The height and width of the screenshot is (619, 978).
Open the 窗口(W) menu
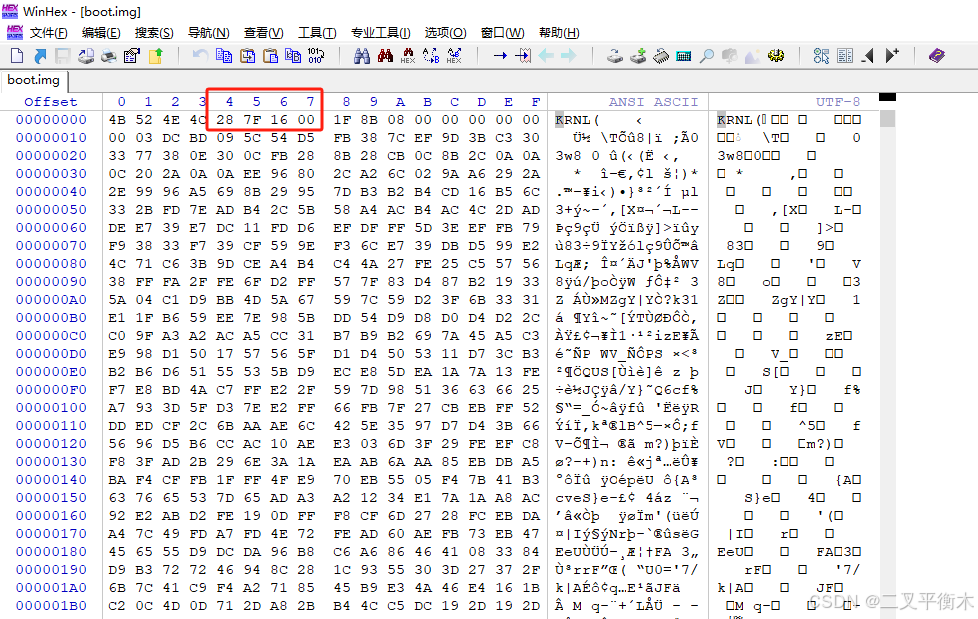(503, 33)
